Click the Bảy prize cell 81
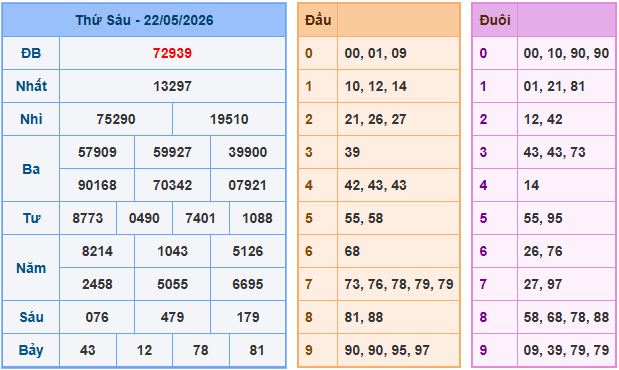619x370 pixels. (257, 350)
